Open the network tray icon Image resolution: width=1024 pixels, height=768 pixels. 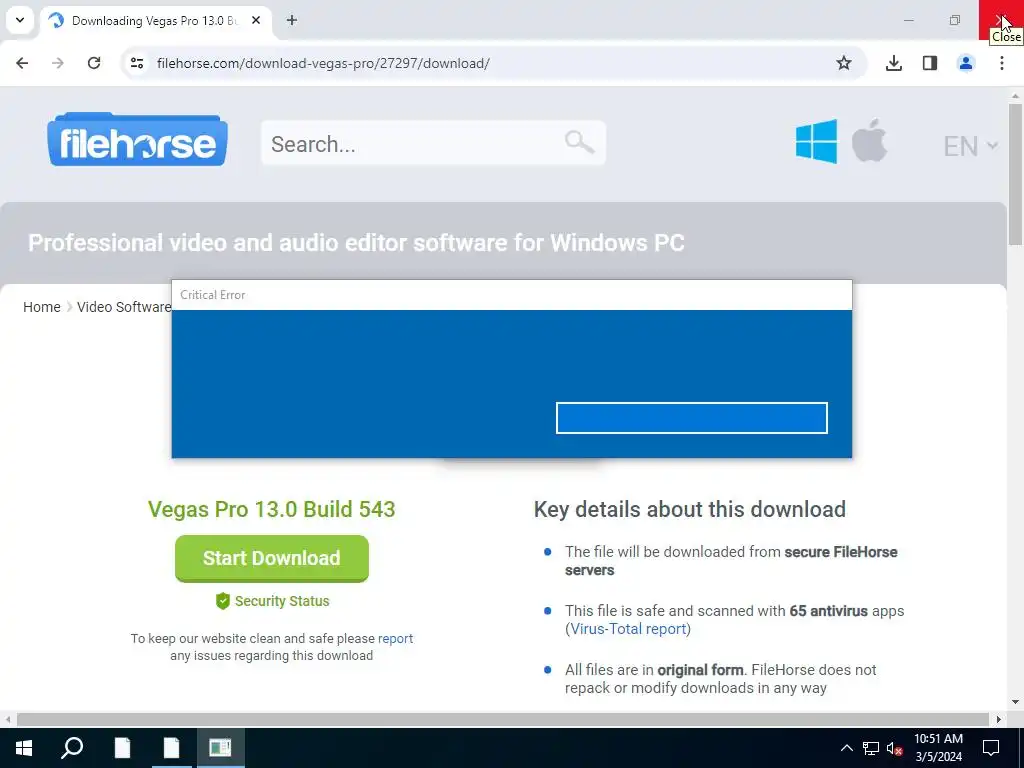(871, 748)
